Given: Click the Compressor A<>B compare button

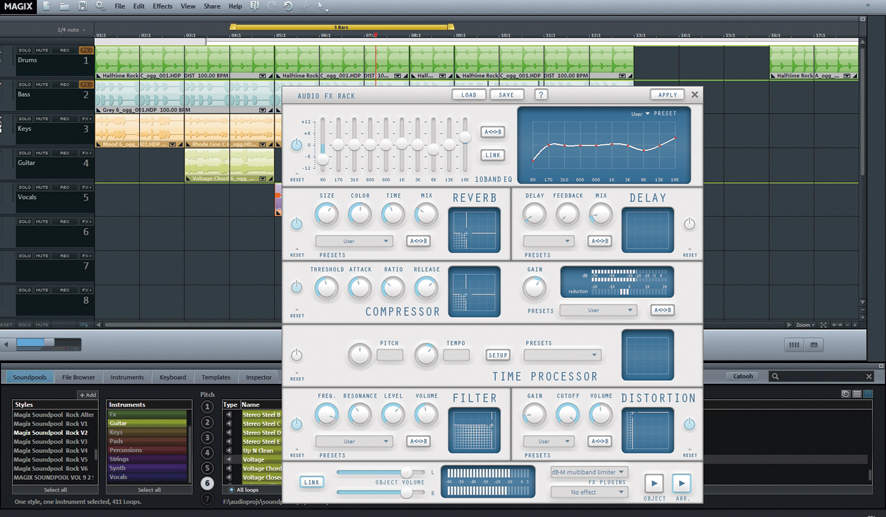Looking at the screenshot, I should (x=662, y=310).
